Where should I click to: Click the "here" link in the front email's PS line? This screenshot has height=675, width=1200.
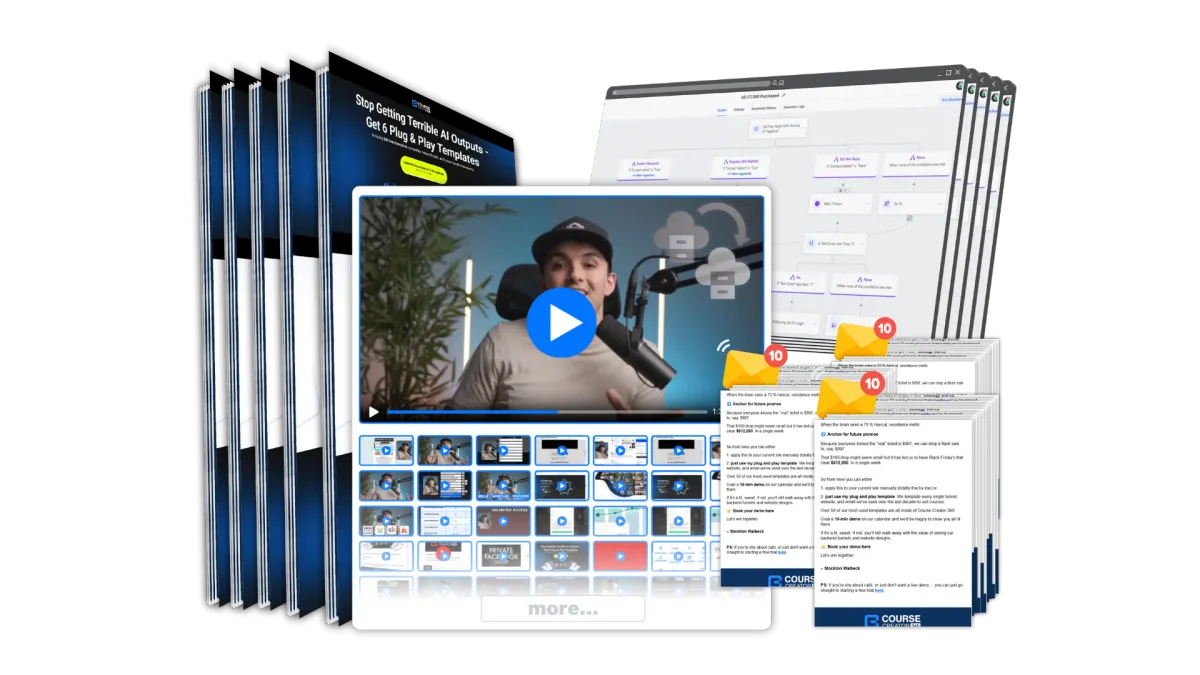coord(879,590)
